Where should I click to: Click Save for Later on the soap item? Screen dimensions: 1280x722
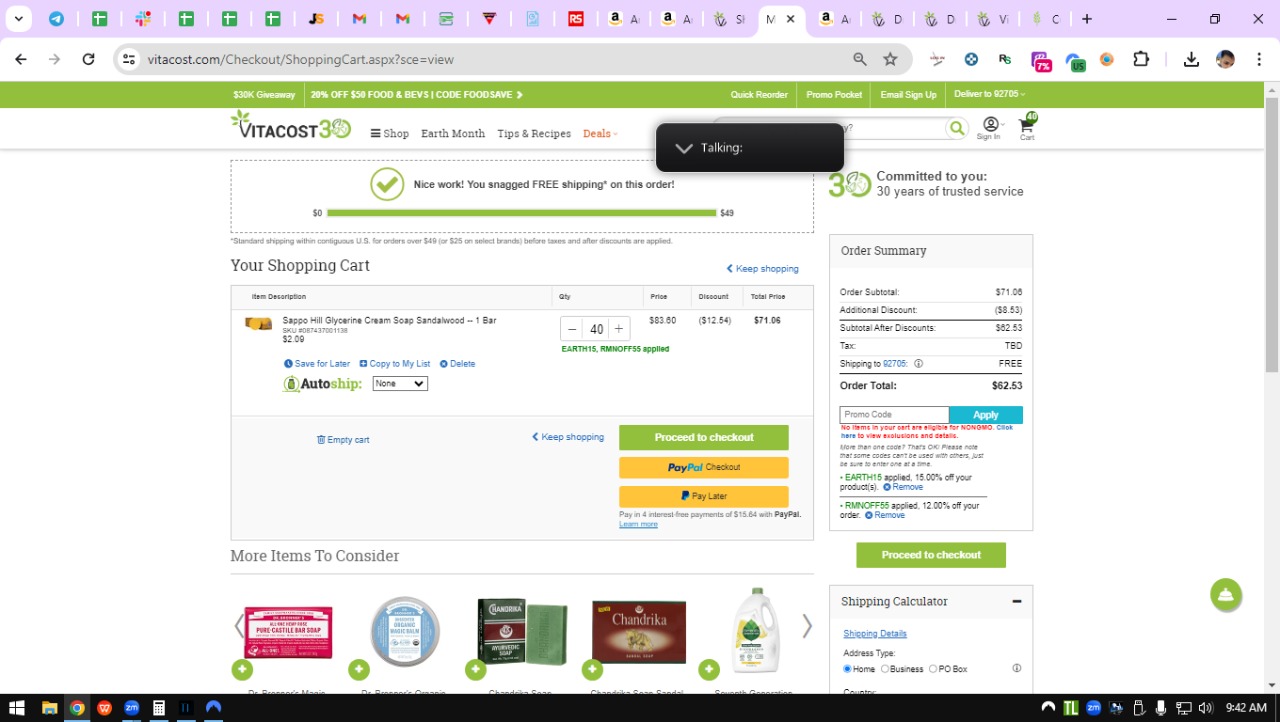317,364
